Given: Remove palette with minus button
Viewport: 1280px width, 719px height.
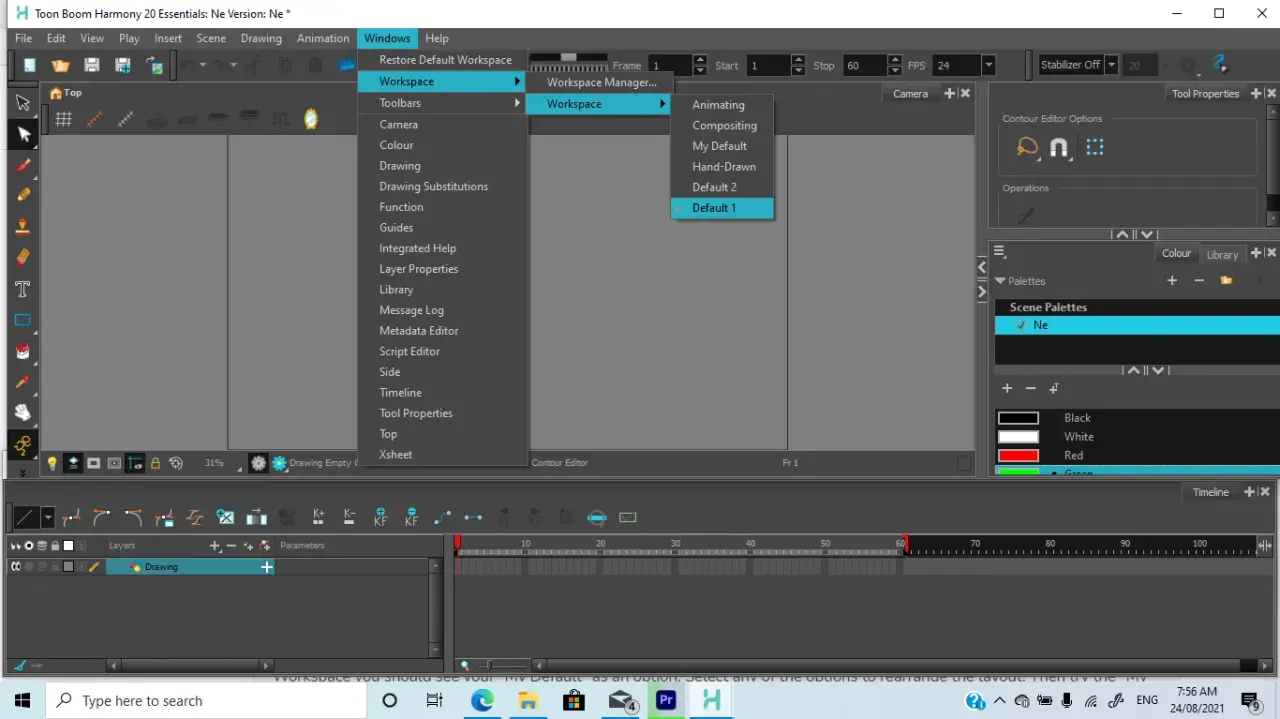Looking at the screenshot, I should tap(1199, 281).
